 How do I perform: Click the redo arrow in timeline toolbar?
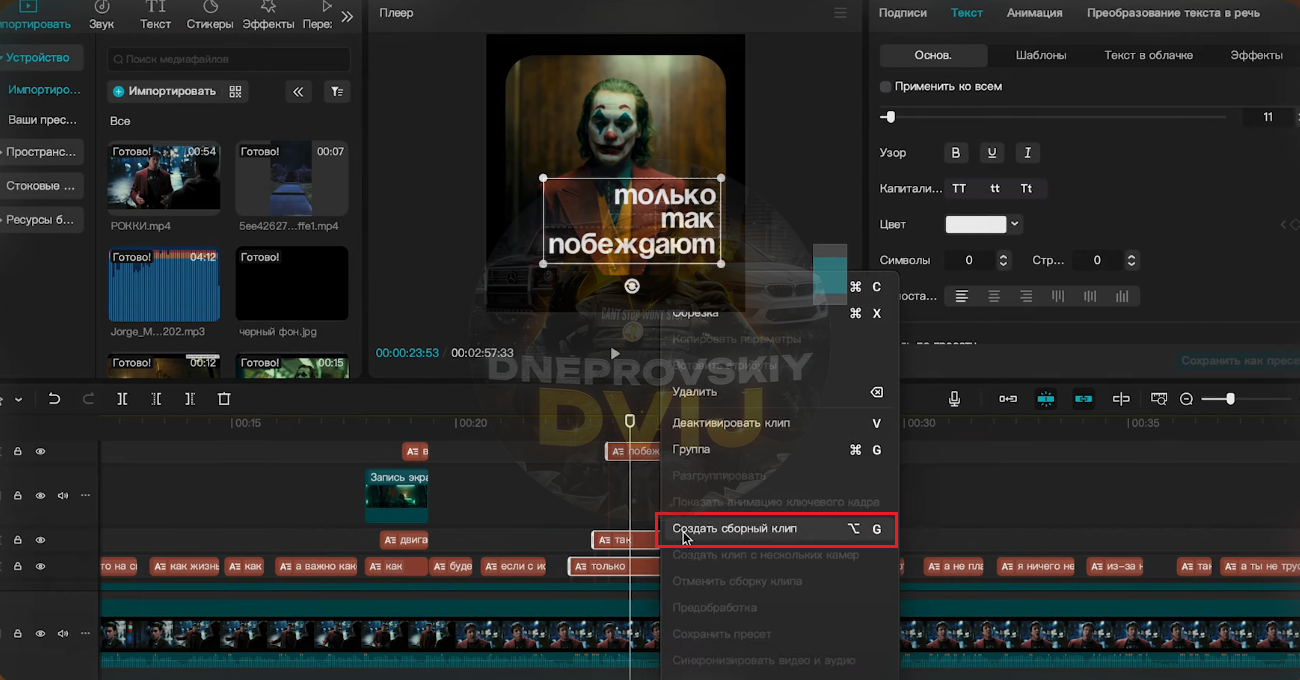click(88, 399)
